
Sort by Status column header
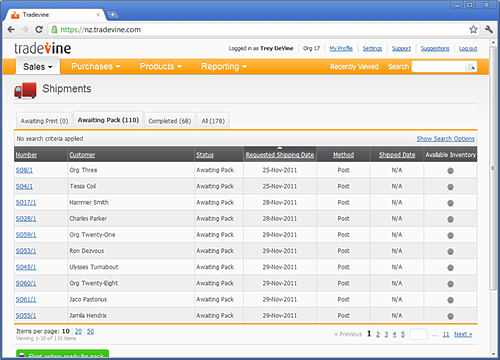tap(205, 155)
